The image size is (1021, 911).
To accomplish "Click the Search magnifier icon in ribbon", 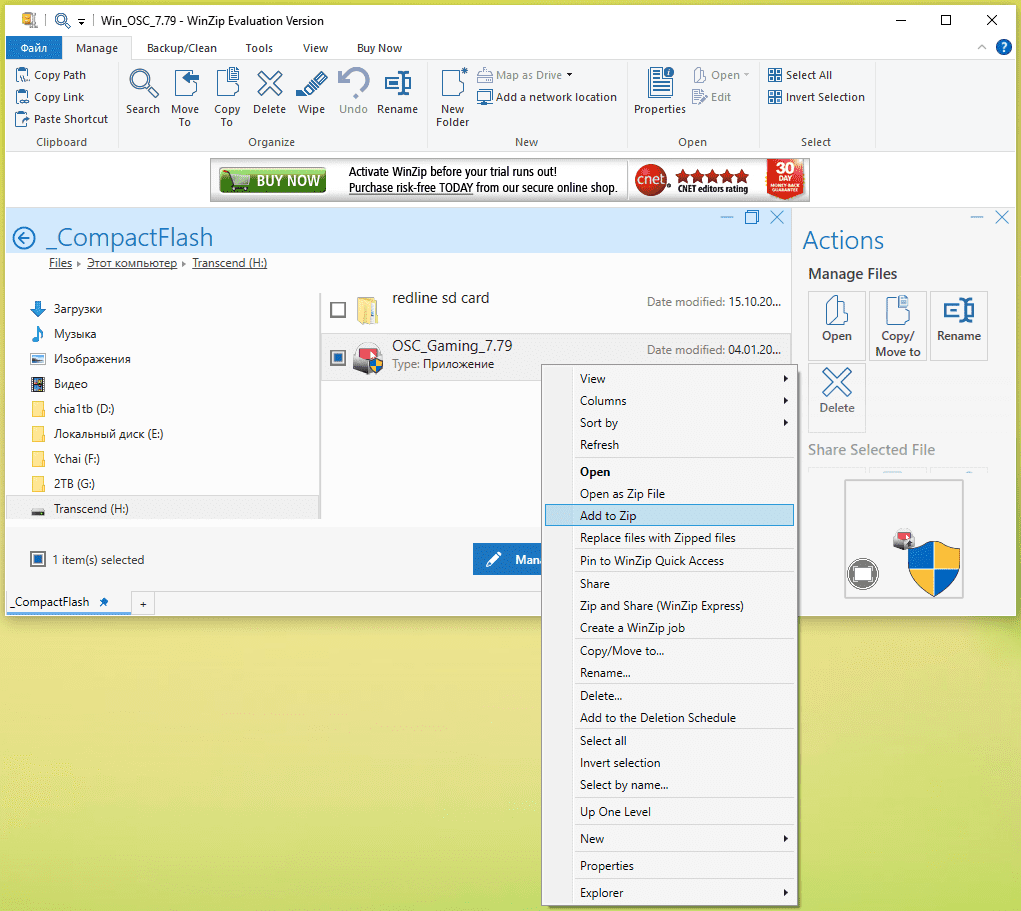I will (143, 84).
